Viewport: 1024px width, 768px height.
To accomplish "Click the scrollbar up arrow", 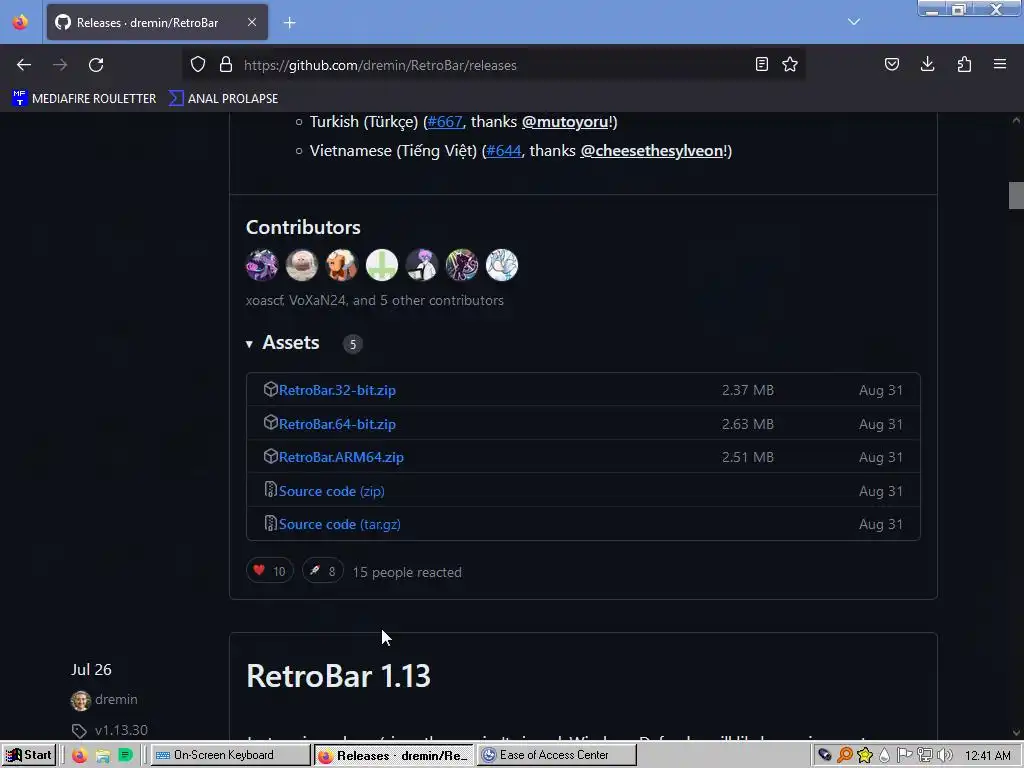I will [1016, 120].
